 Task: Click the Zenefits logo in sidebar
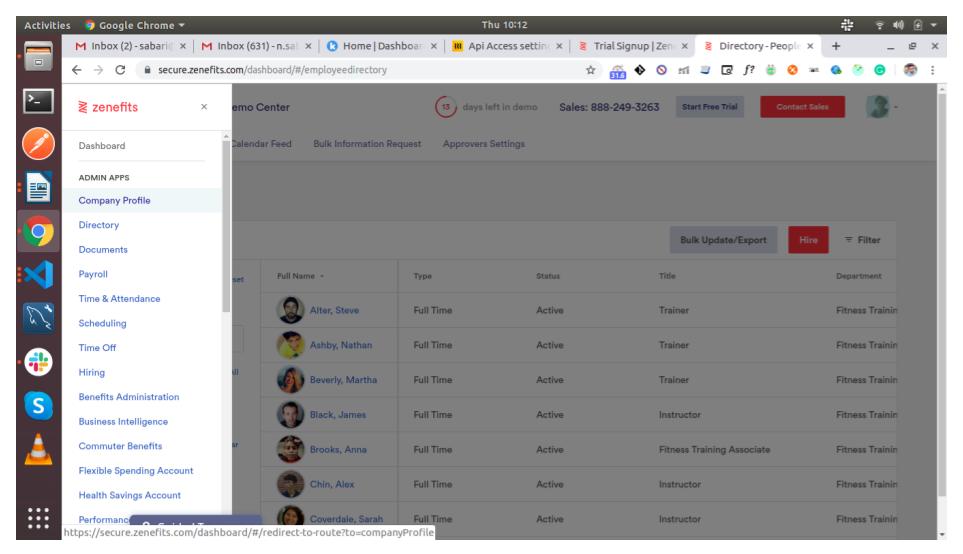pos(108,107)
